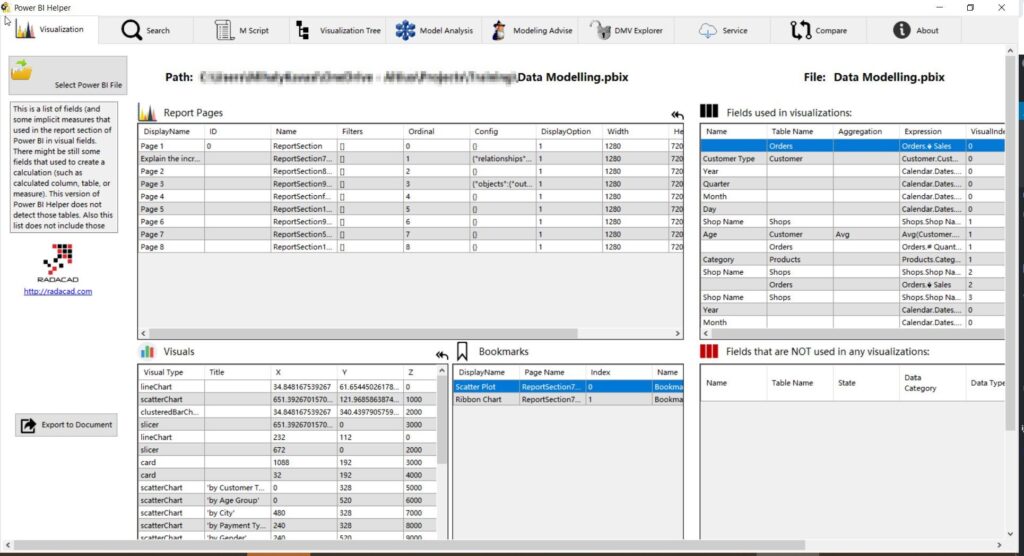The height and width of the screenshot is (556, 1024).
Task: Click the Visuals reset arrow icon
Action: [442, 355]
